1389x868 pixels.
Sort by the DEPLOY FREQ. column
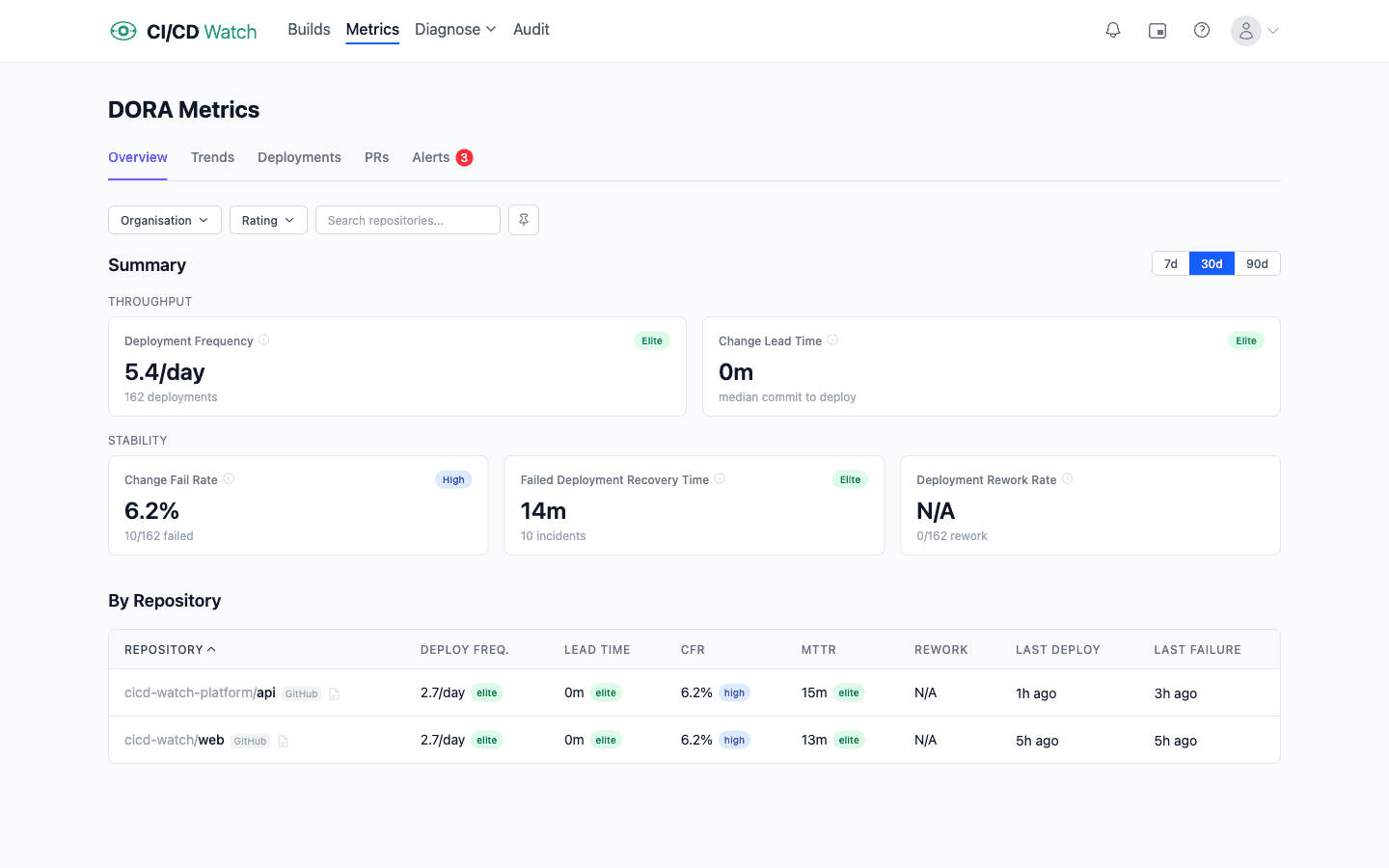465,649
